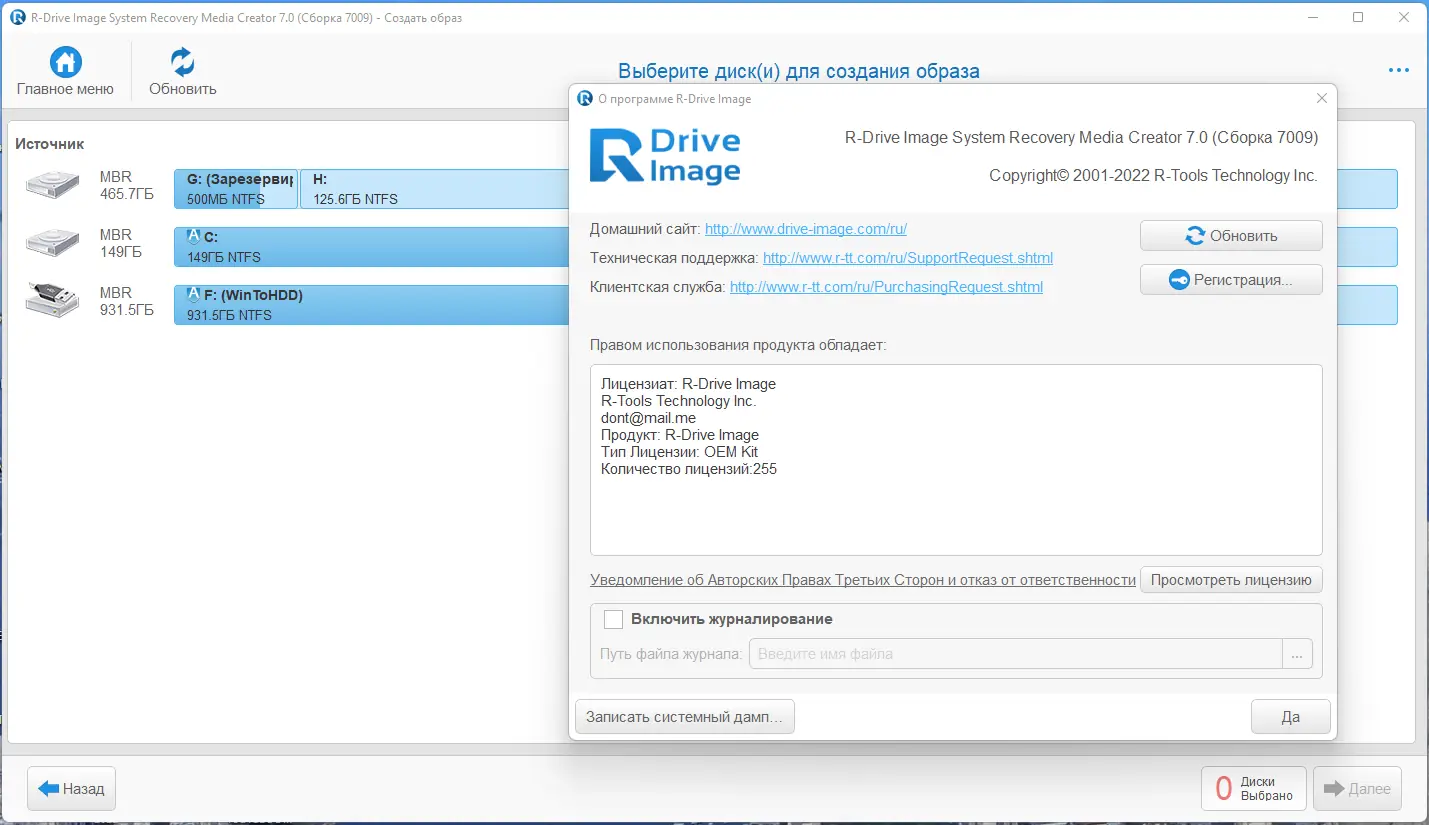Open the drive-image.com homepage link

coord(805,228)
